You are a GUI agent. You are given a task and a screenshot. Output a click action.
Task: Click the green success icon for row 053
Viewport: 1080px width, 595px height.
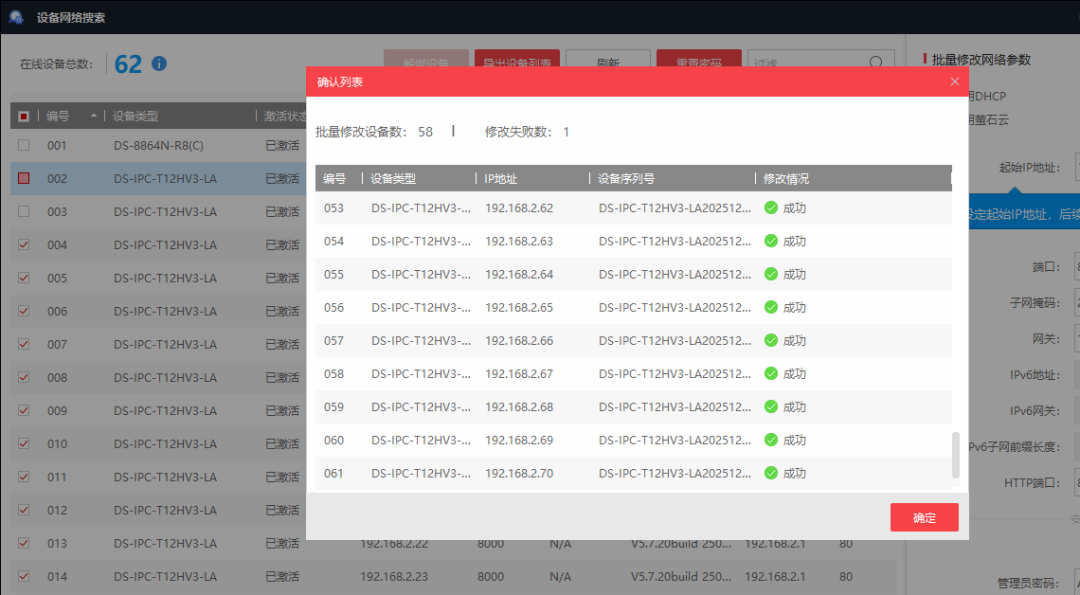click(771, 208)
